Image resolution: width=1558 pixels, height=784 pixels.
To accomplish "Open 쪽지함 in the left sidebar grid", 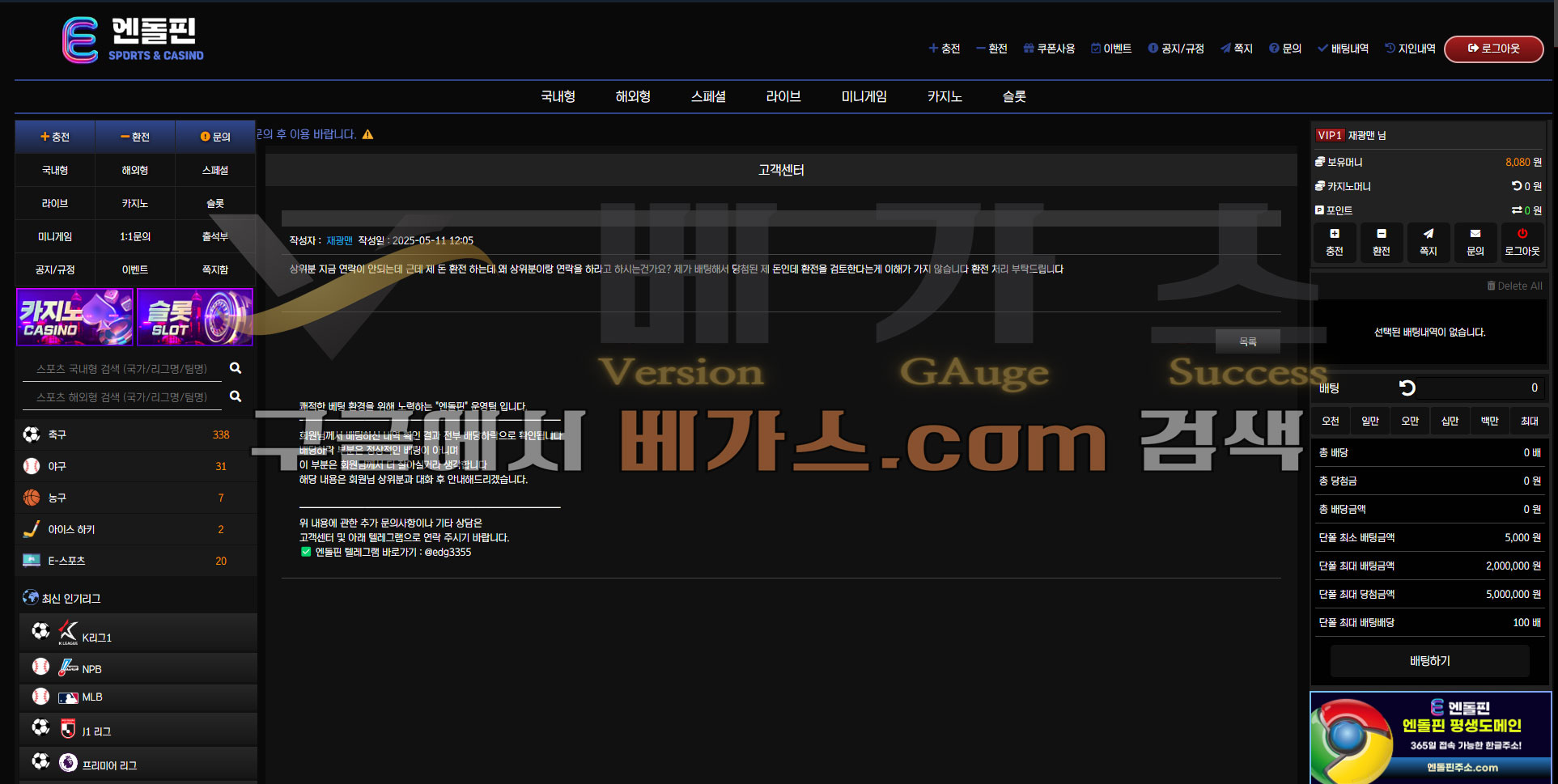I will coord(215,269).
